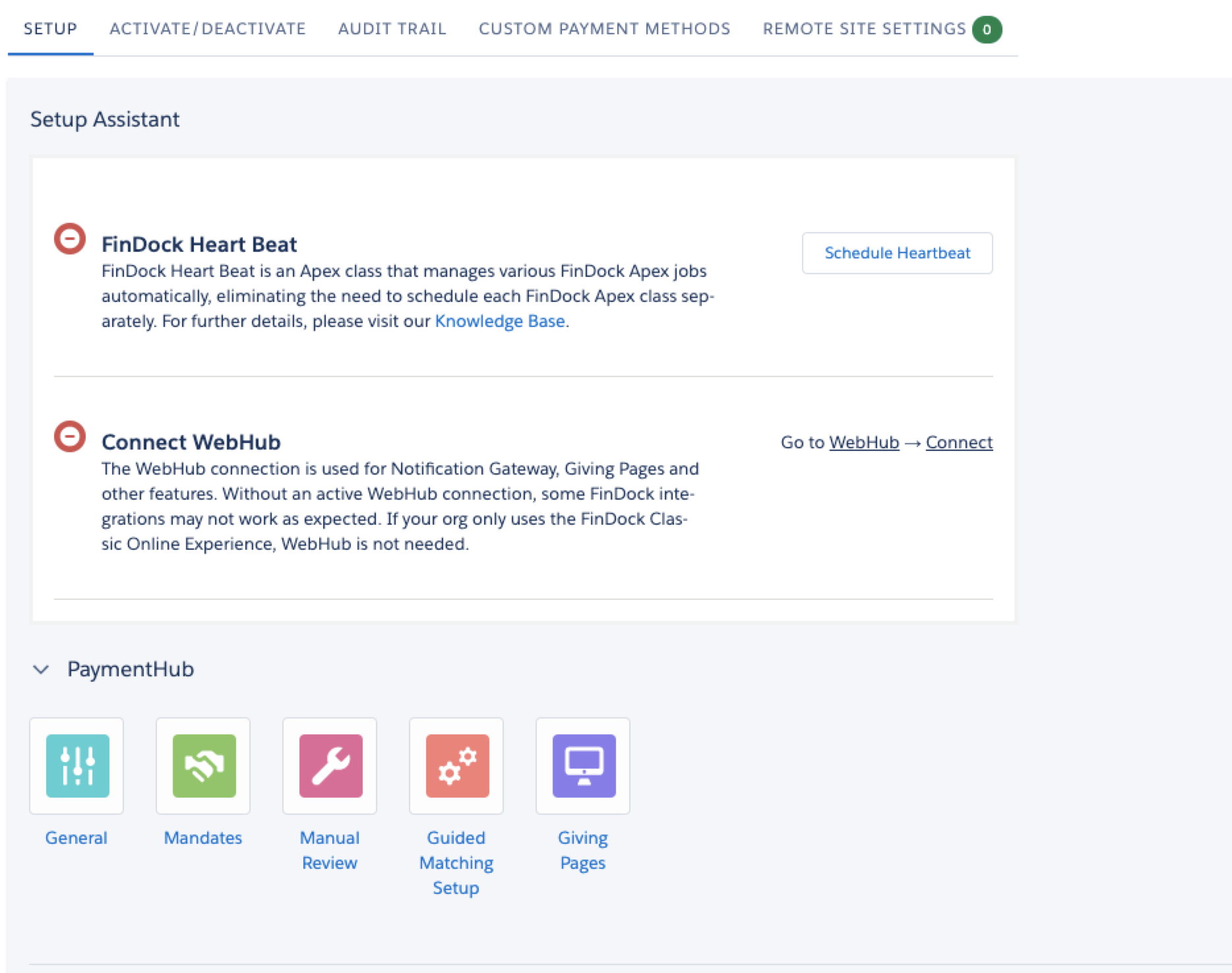Viewport: 1232px width, 973px height.
Task: Open Giving Pages via the monitor icon
Action: click(x=582, y=765)
